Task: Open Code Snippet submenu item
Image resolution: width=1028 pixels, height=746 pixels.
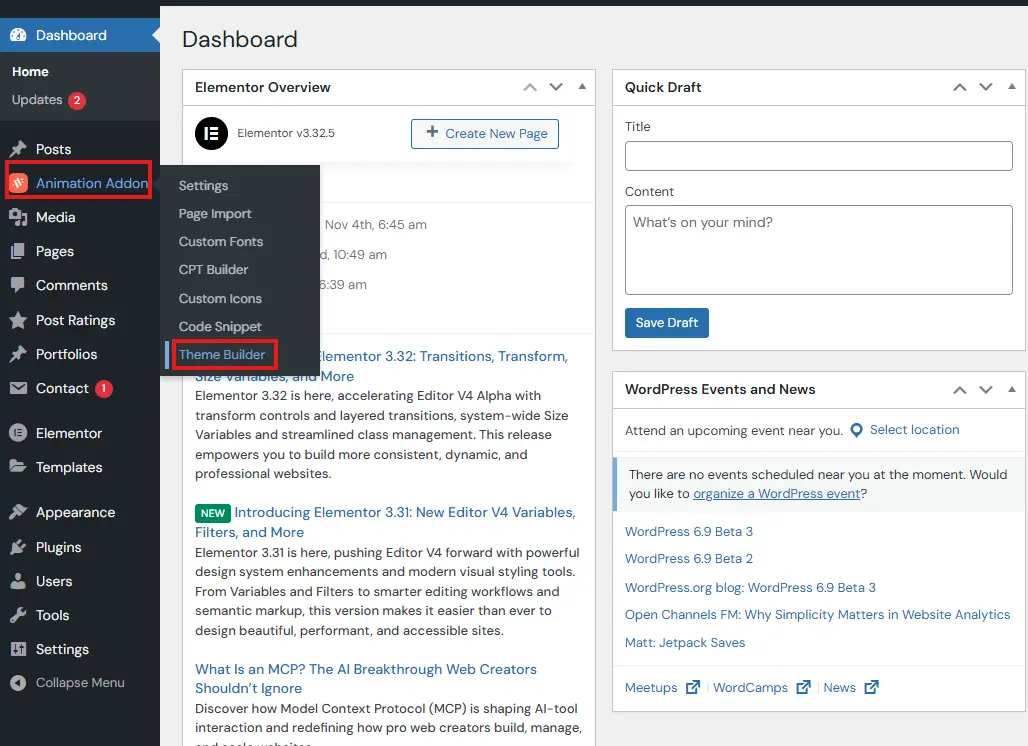Action: pos(220,327)
